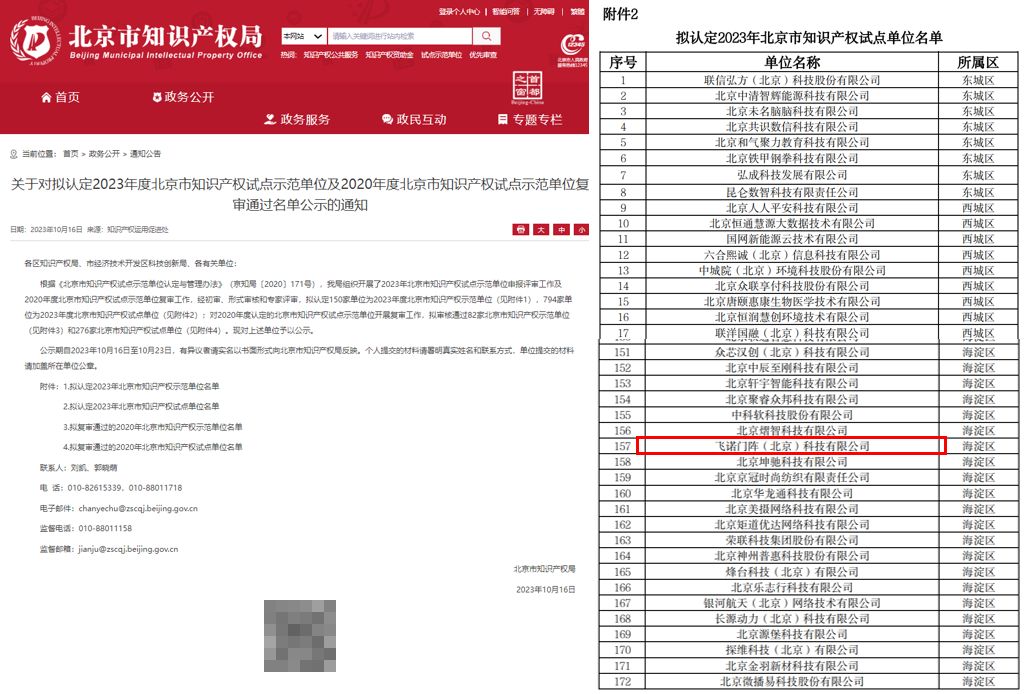Select row 长源动力（北京）科技有限公司
The width and height of the screenshot is (1030, 694).
click(809, 619)
